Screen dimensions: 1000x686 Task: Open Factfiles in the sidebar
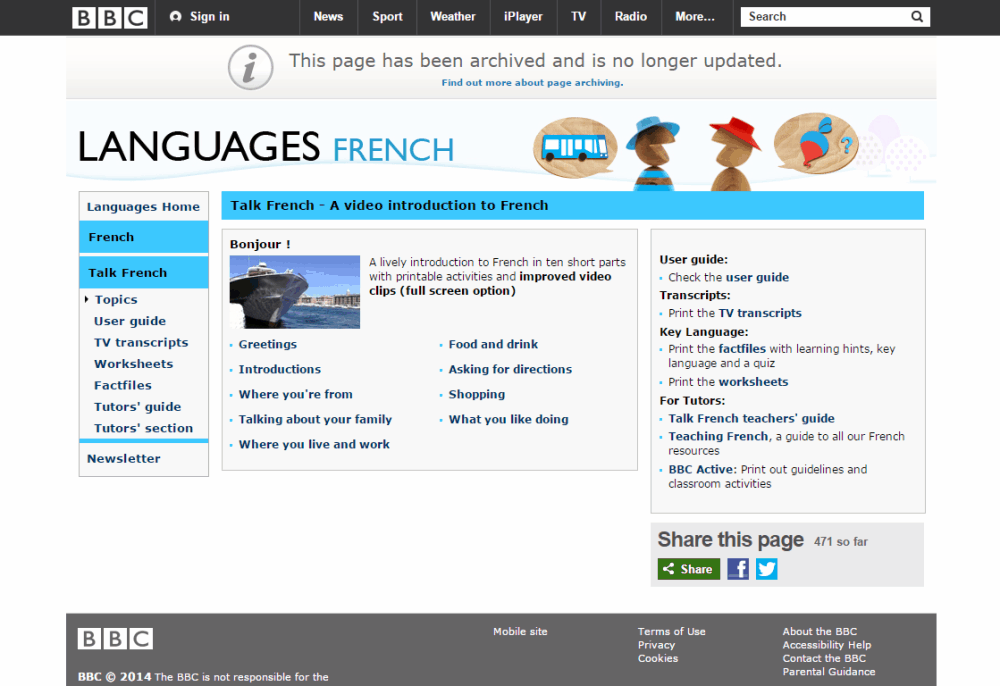click(x=123, y=385)
